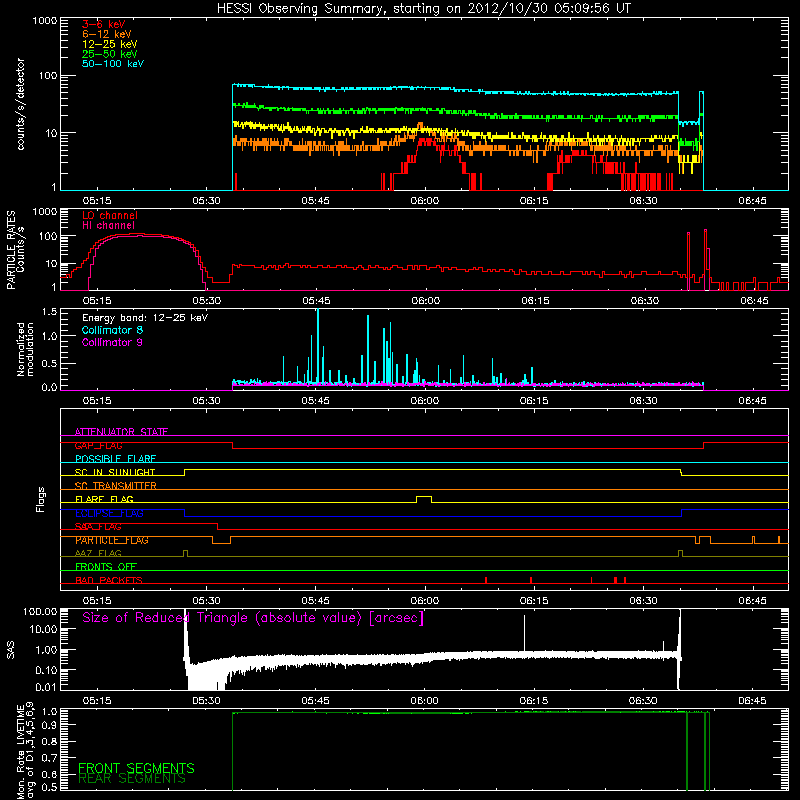The image size is (800, 800).
Task: Click the 'BAD_PACKETS' flag label
Action: click(x=109, y=580)
